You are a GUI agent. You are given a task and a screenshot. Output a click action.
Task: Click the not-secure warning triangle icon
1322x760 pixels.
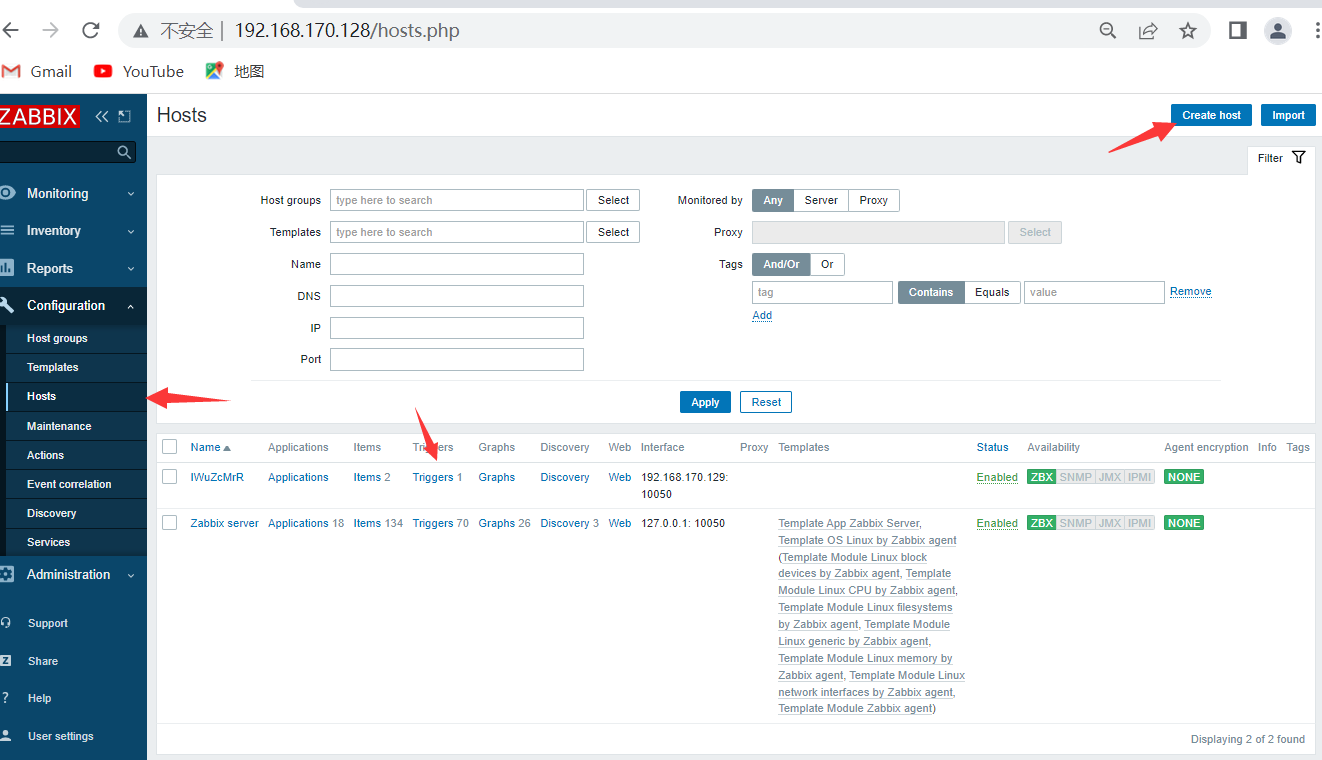tap(141, 31)
